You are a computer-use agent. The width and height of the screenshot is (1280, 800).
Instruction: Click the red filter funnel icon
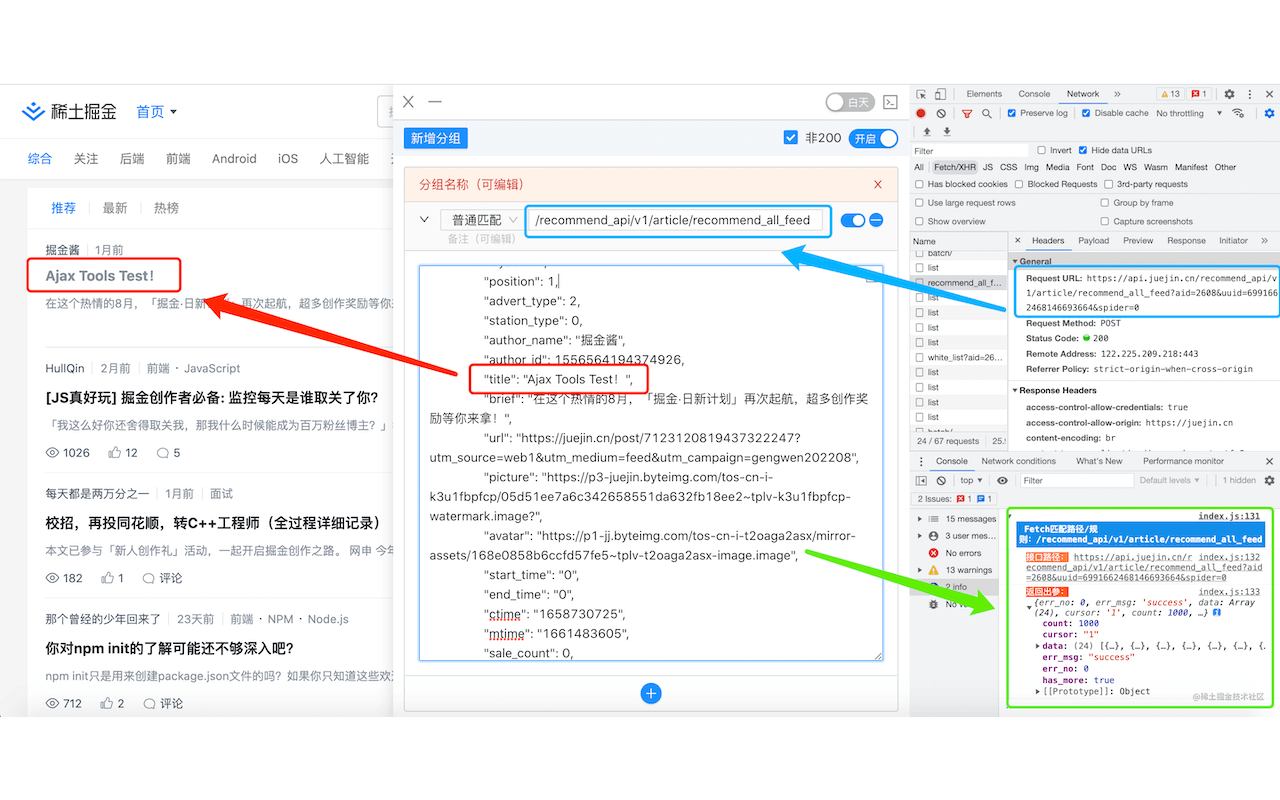(x=967, y=114)
